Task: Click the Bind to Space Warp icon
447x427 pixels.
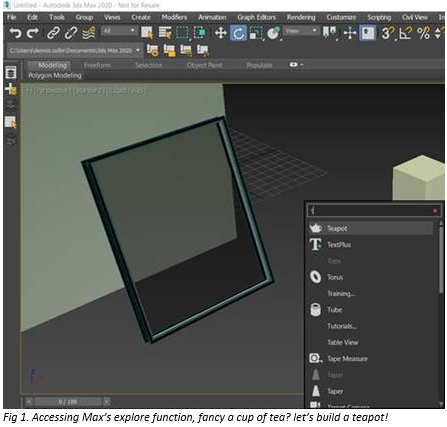Action: click(89, 33)
